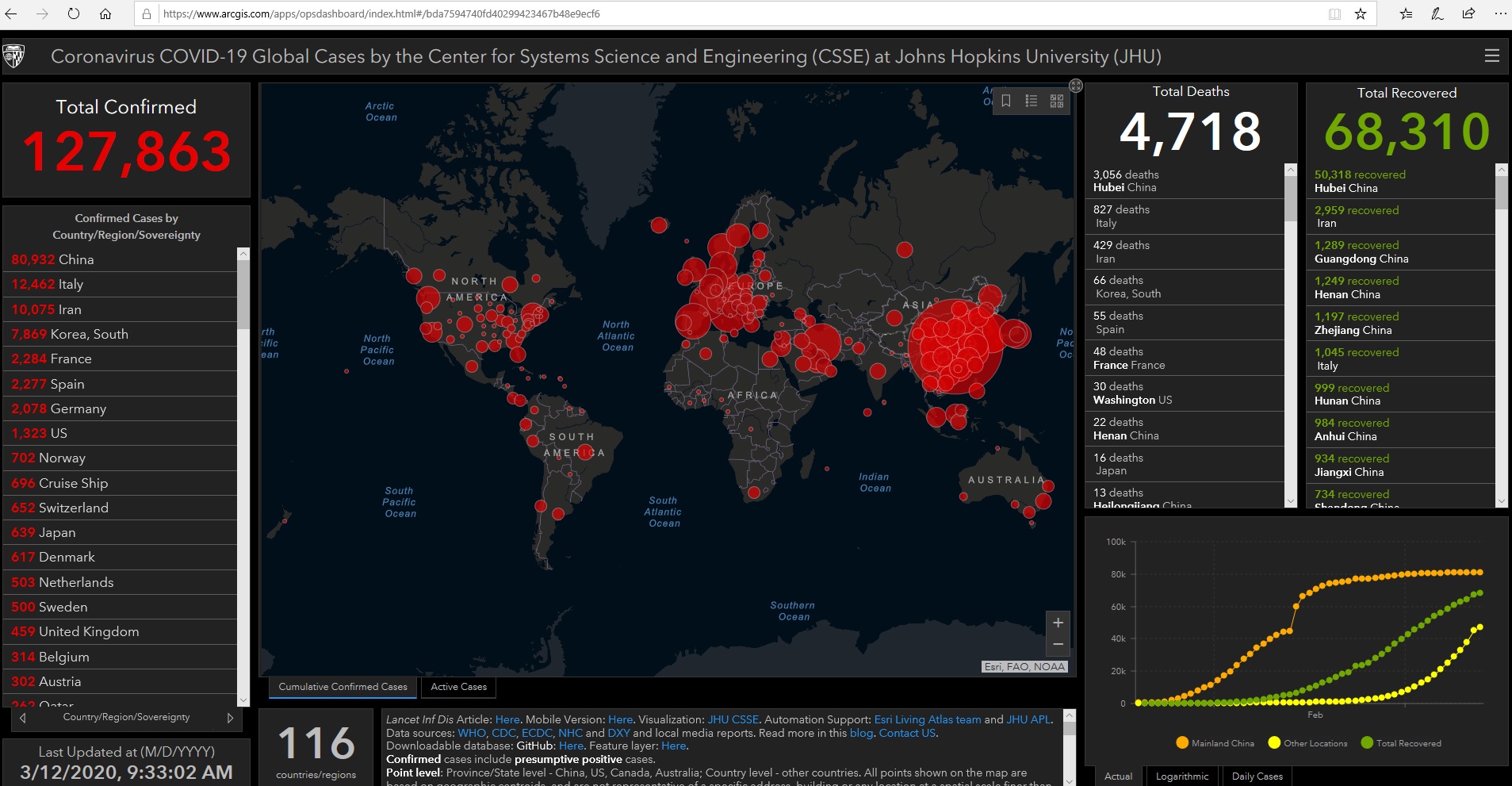Open the JHU CSSE link
The image size is (1512, 786).
pyautogui.click(x=733, y=719)
